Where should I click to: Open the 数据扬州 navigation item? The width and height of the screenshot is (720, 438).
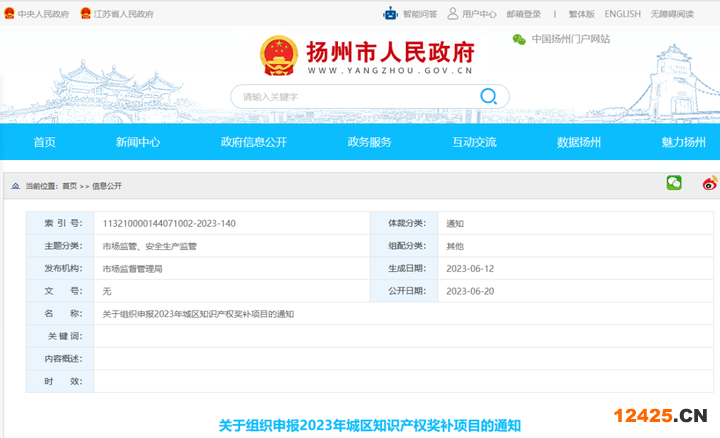[579, 142]
